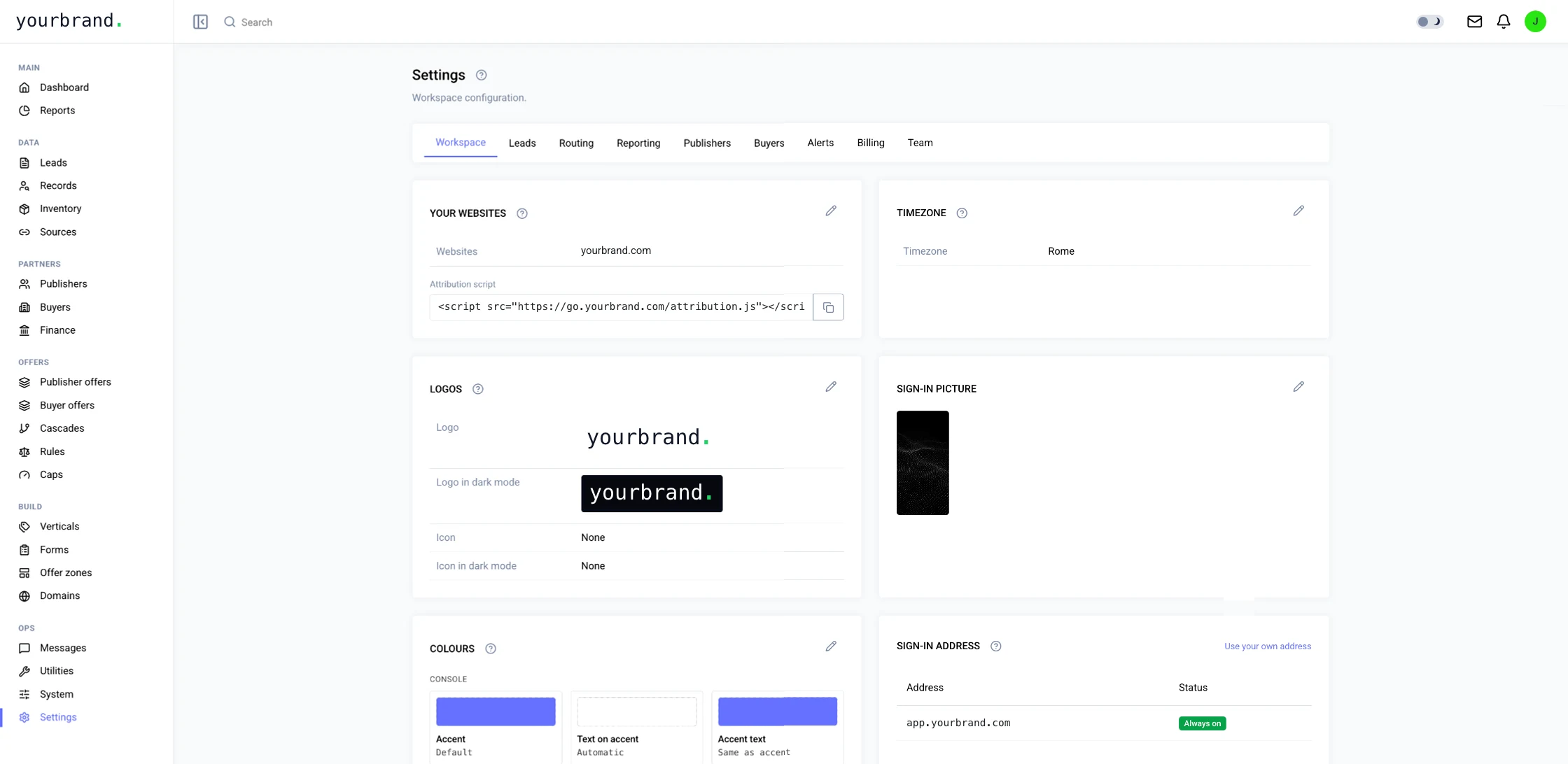Copy the attribution script

(828, 307)
